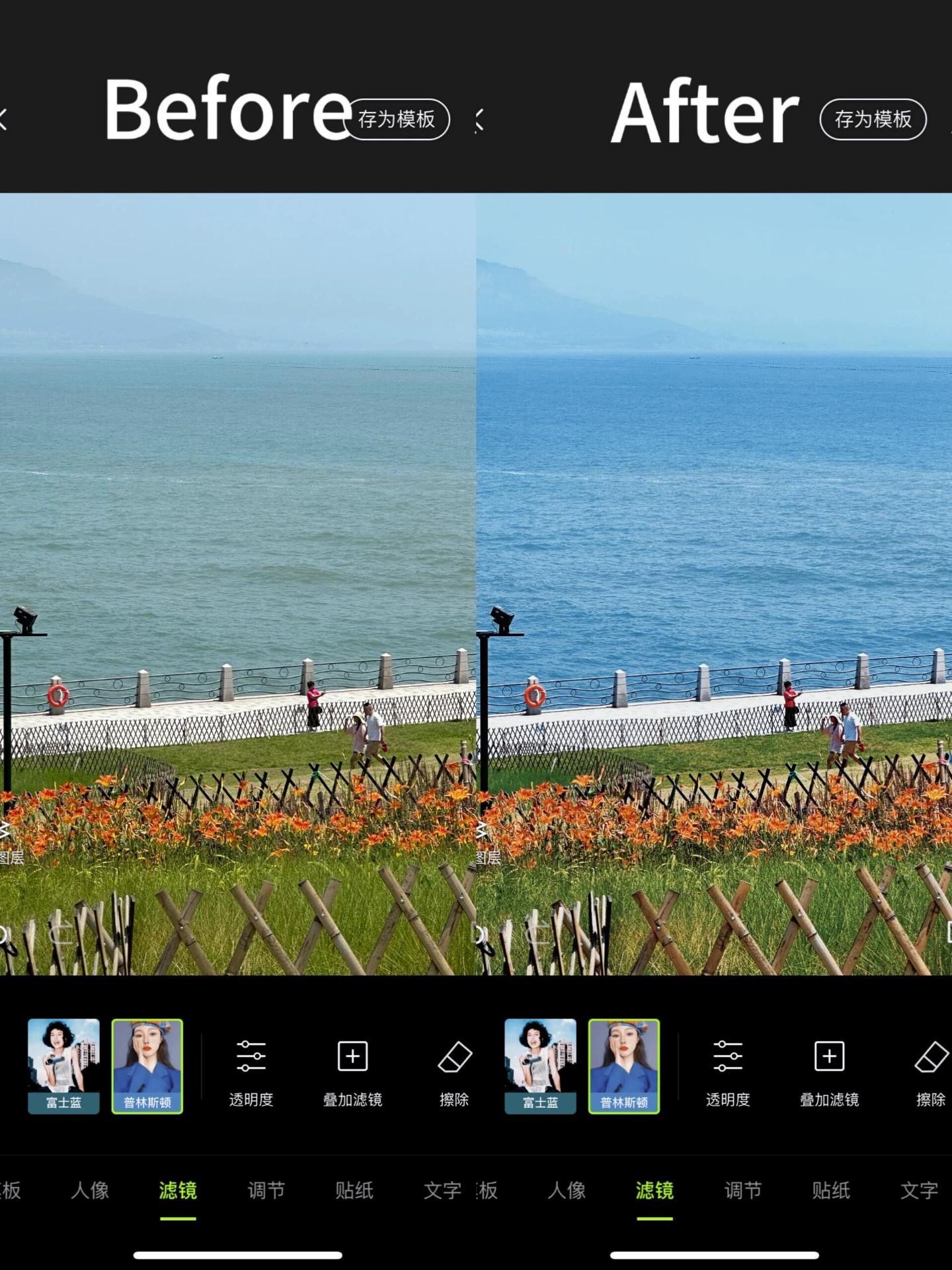This screenshot has width=952, height=1270.
Task: Choose 普林斯顿 filter thumbnail in Before panel
Action: tap(147, 1066)
